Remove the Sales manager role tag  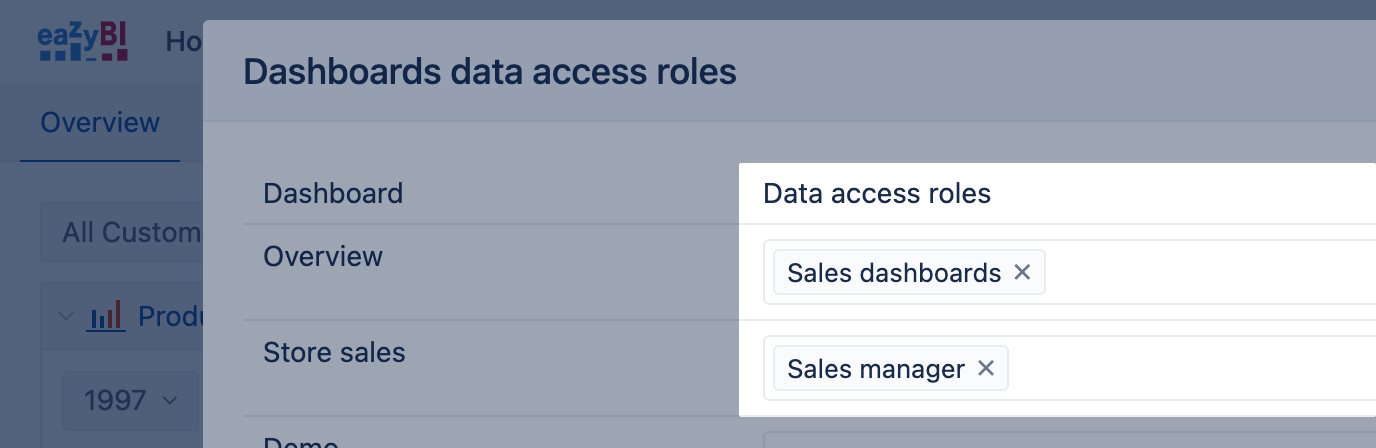pos(986,369)
